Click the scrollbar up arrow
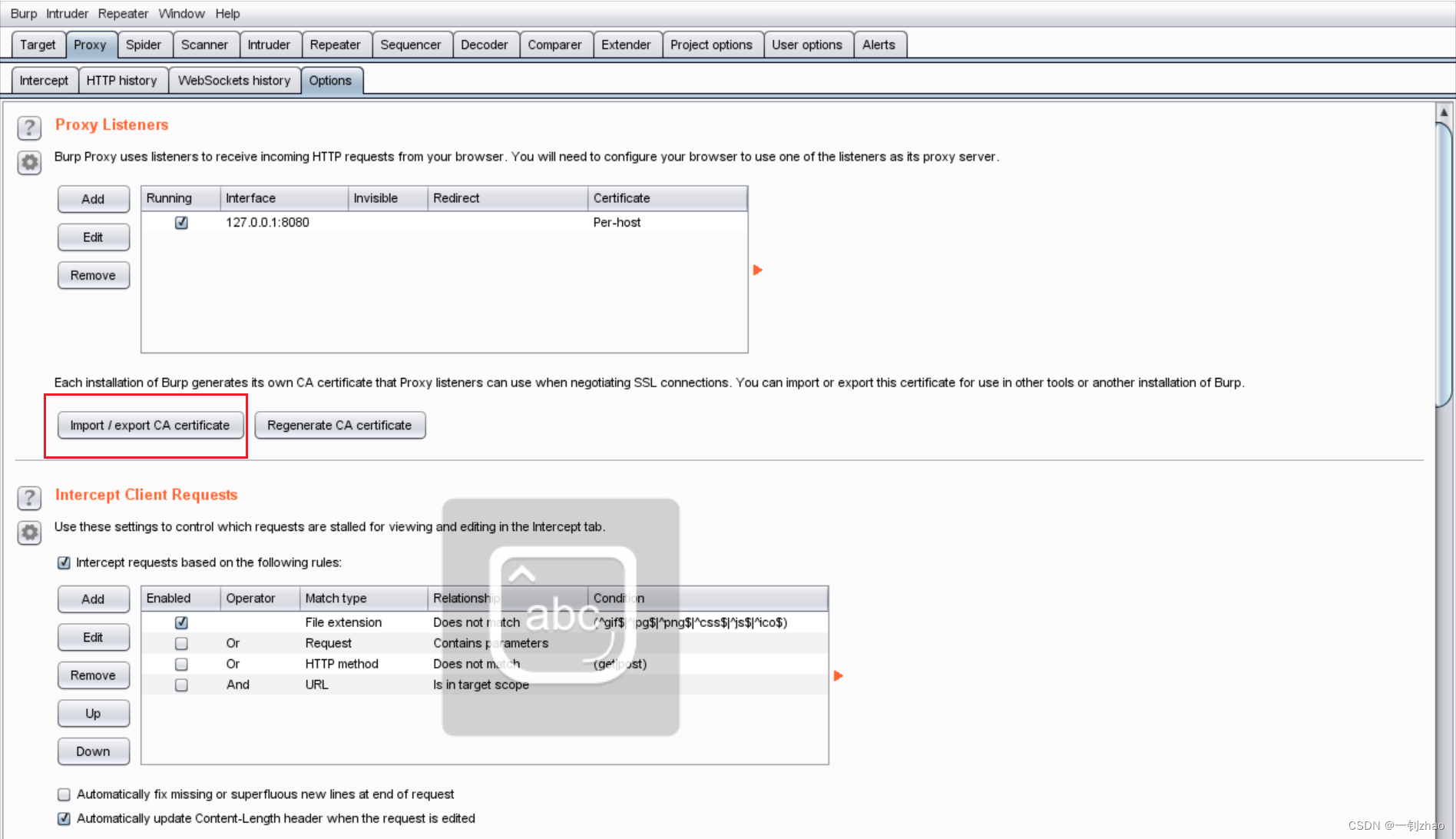Image resolution: width=1456 pixels, height=839 pixels. [x=1444, y=112]
